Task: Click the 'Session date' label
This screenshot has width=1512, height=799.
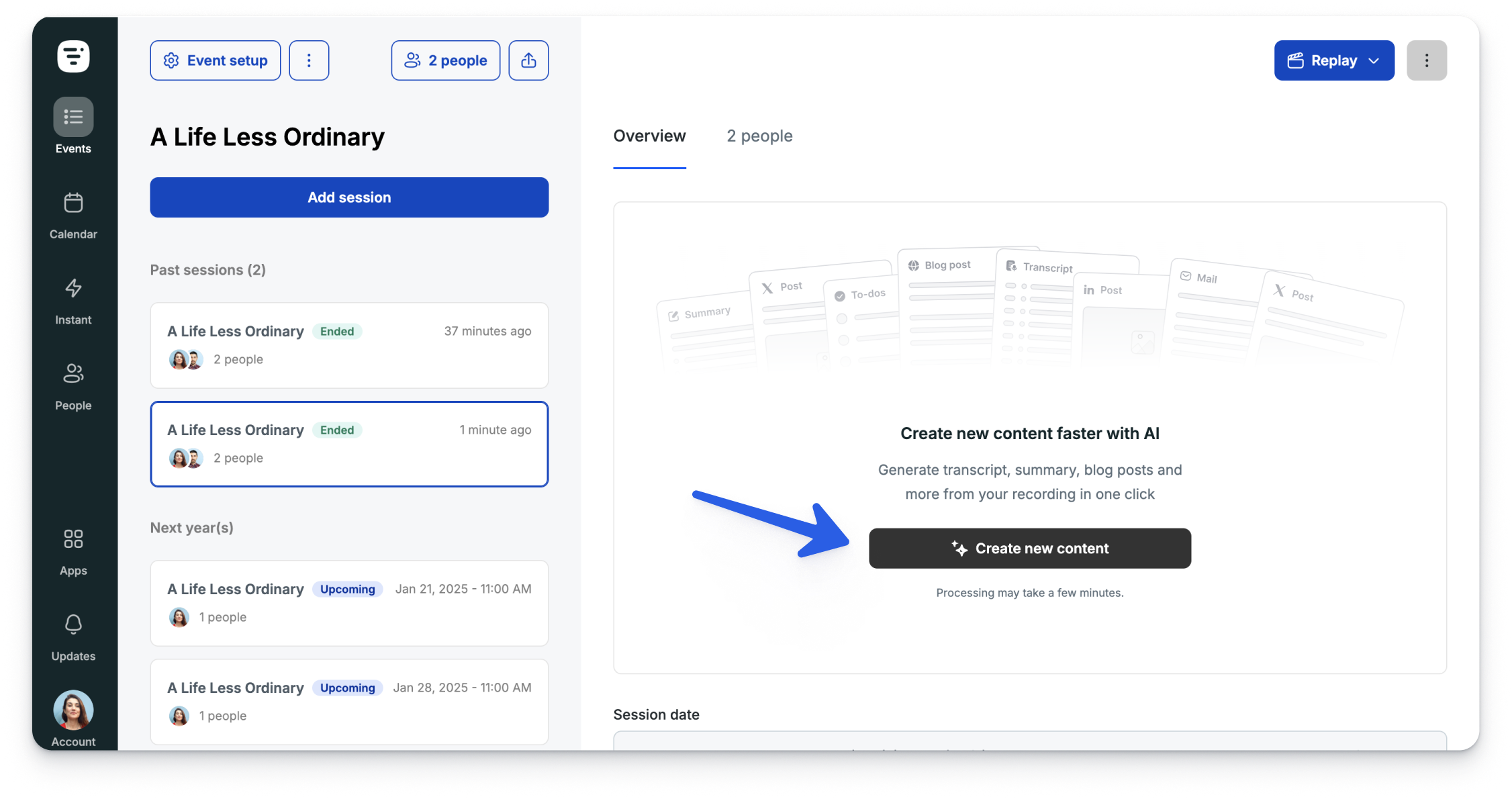Action: click(656, 715)
